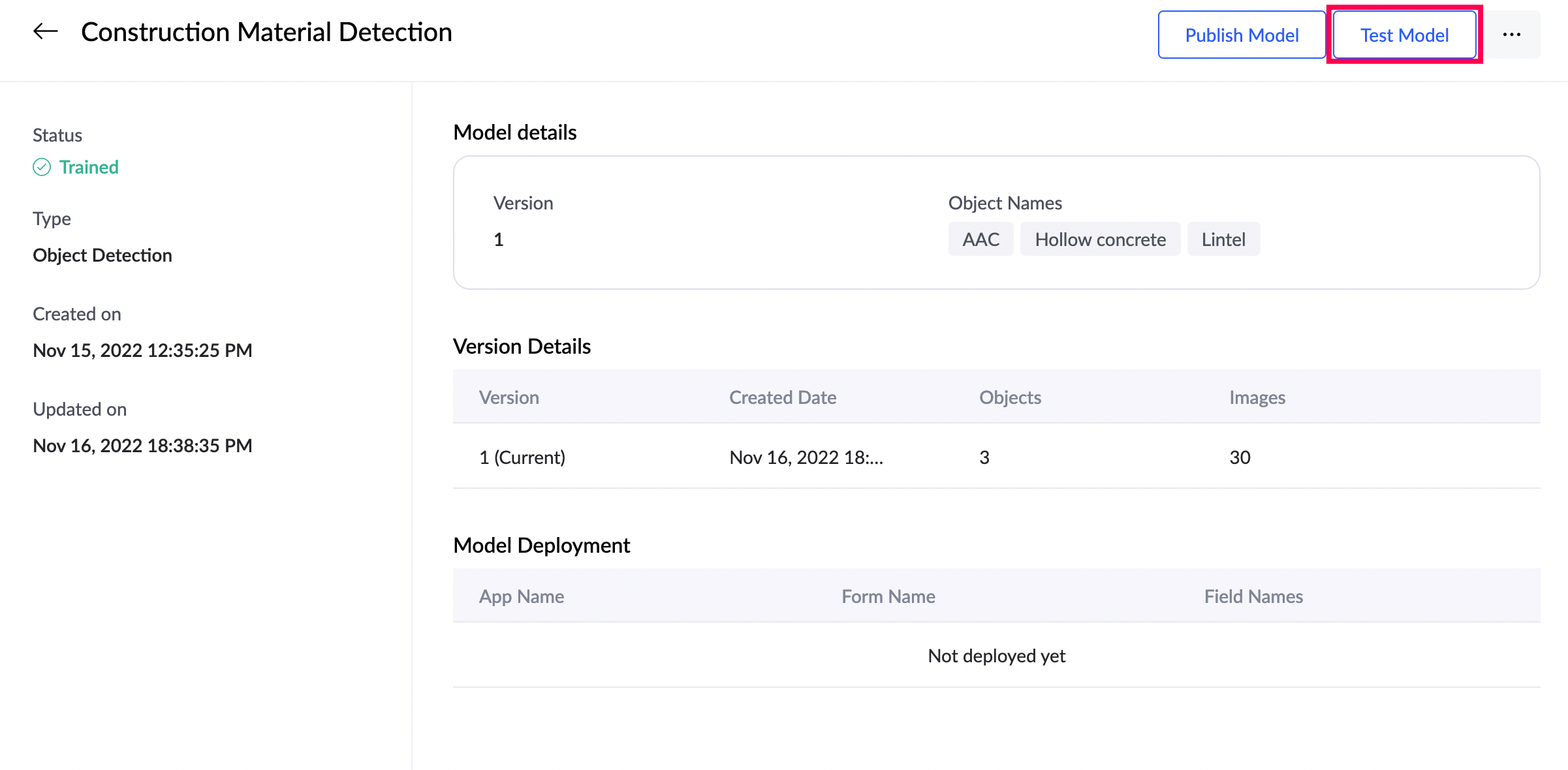Open the three-dots more options menu
This screenshot has height=770, width=1568.
pyautogui.click(x=1511, y=35)
